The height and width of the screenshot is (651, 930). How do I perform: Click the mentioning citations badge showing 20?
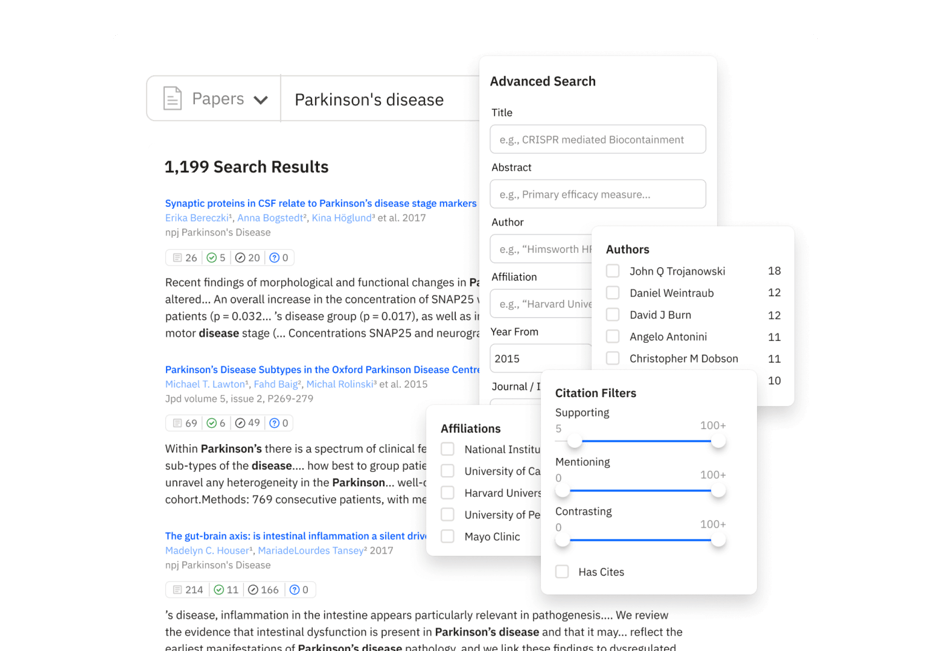[249, 257]
